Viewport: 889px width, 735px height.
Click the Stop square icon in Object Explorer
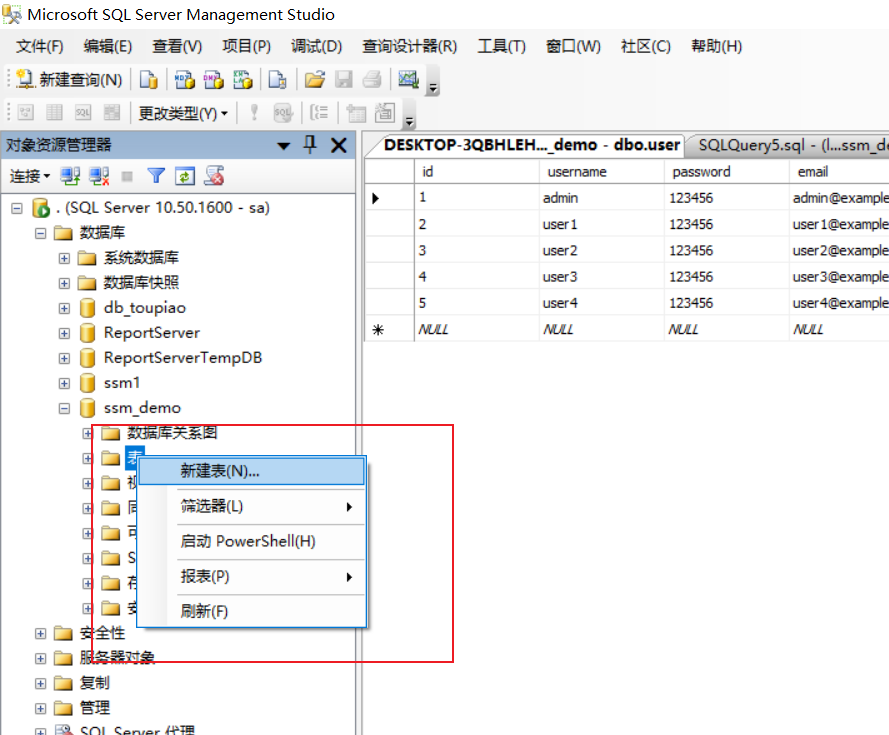pyautogui.click(x=128, y=176)
